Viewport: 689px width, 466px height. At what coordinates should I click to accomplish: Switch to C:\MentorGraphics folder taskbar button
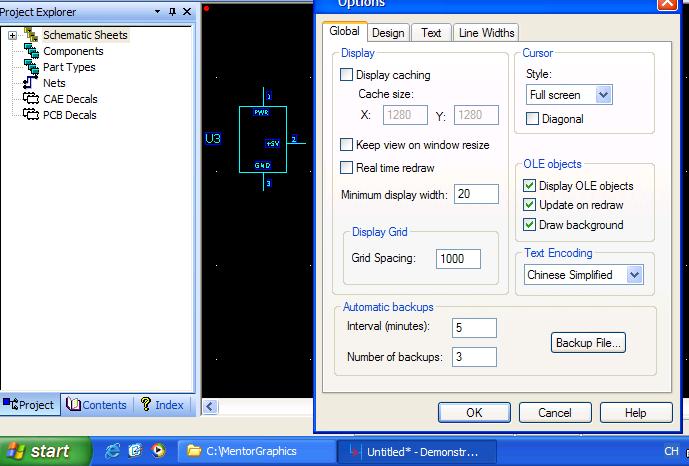coord(256,452)
